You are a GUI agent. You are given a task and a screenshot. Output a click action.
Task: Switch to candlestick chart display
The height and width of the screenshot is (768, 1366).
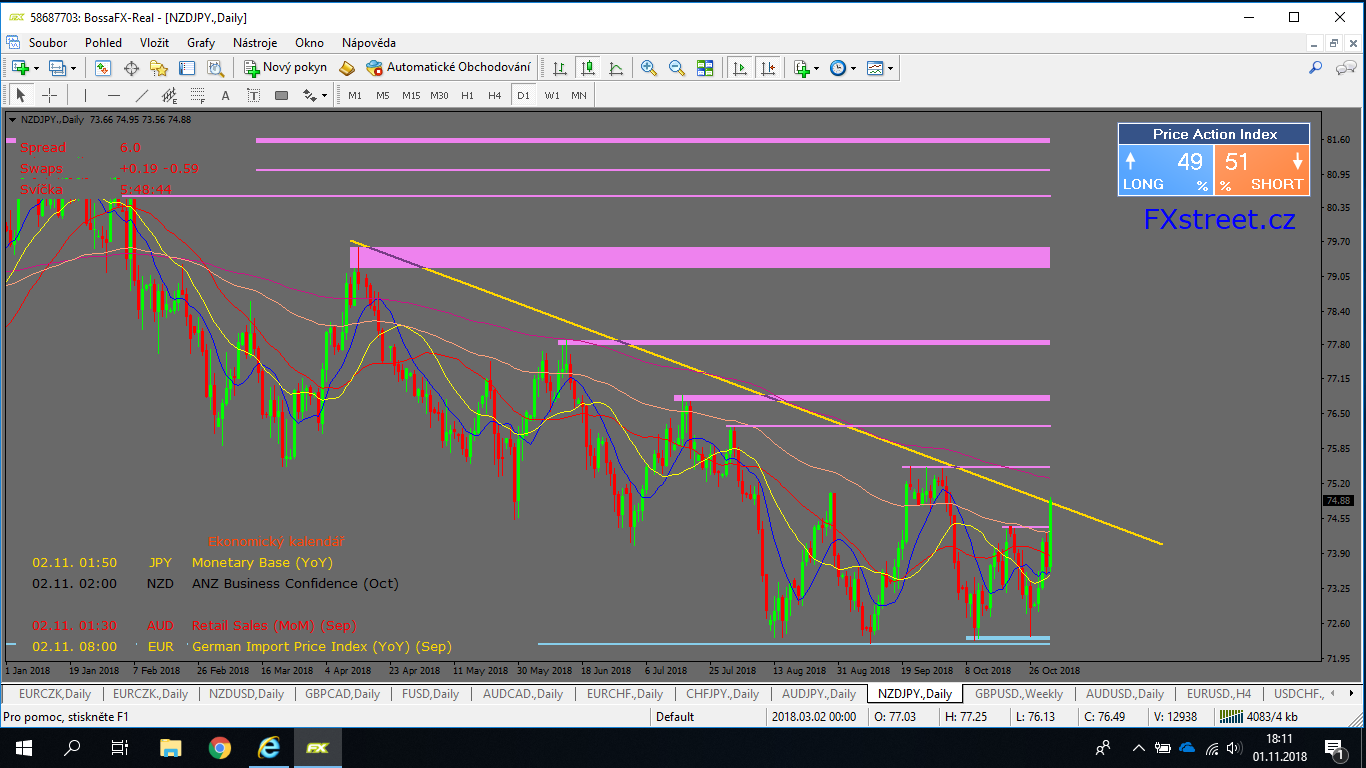click(x=588, y=68)
